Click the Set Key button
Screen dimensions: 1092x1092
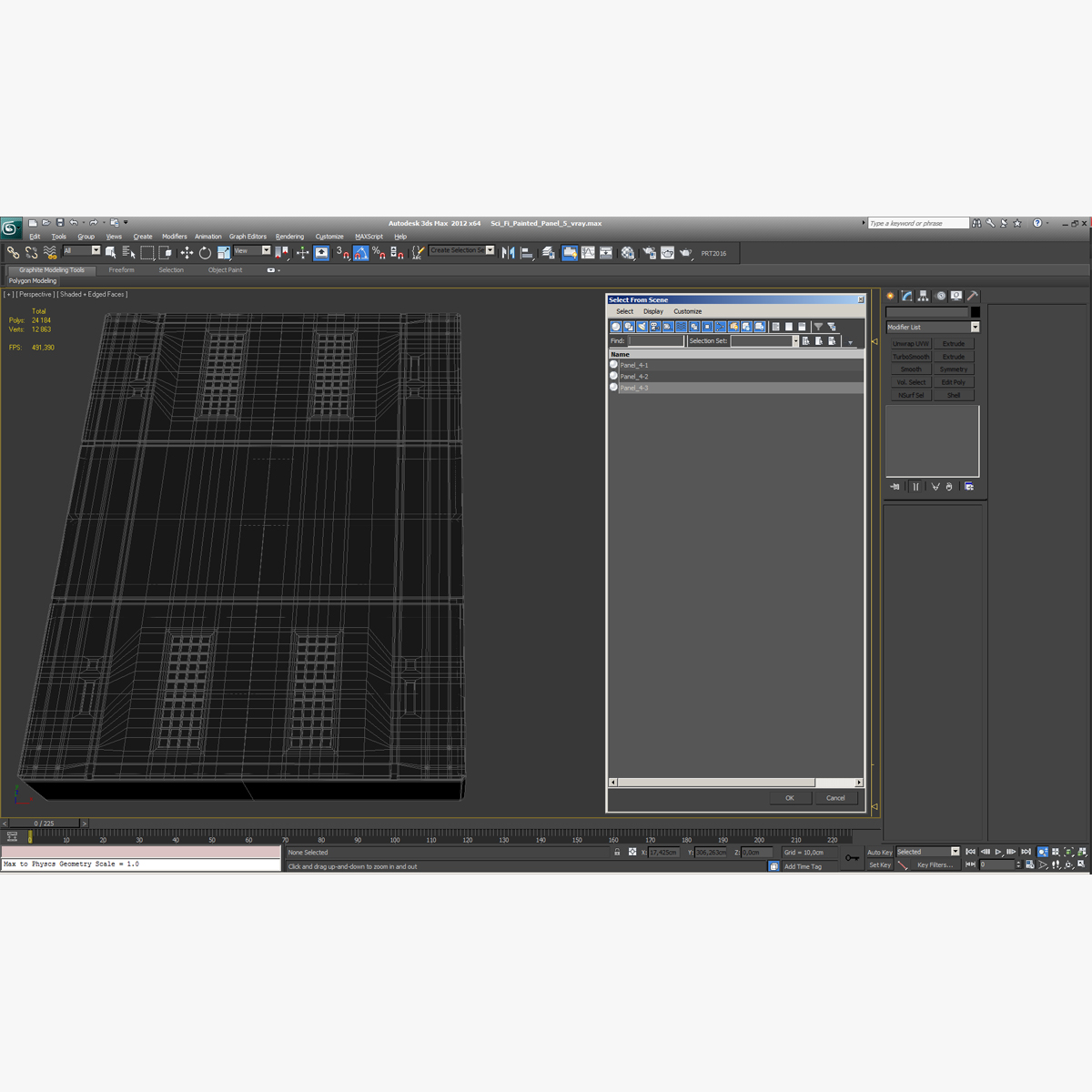click(880, 864)
